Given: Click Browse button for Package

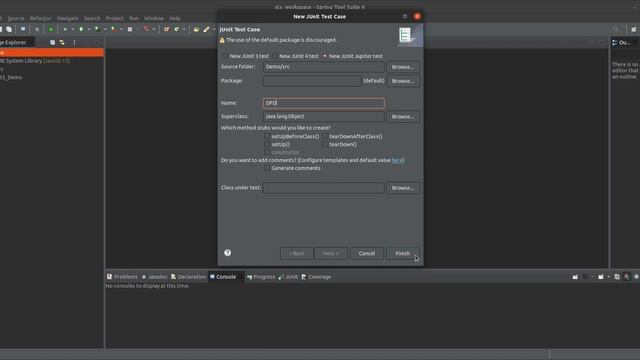Looking at the screenshot, I should (403, 81).
